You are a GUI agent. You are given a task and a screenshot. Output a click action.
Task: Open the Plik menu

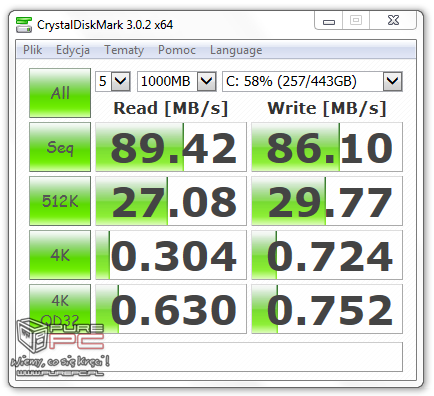pyautogui.click(x=32, y=50)
